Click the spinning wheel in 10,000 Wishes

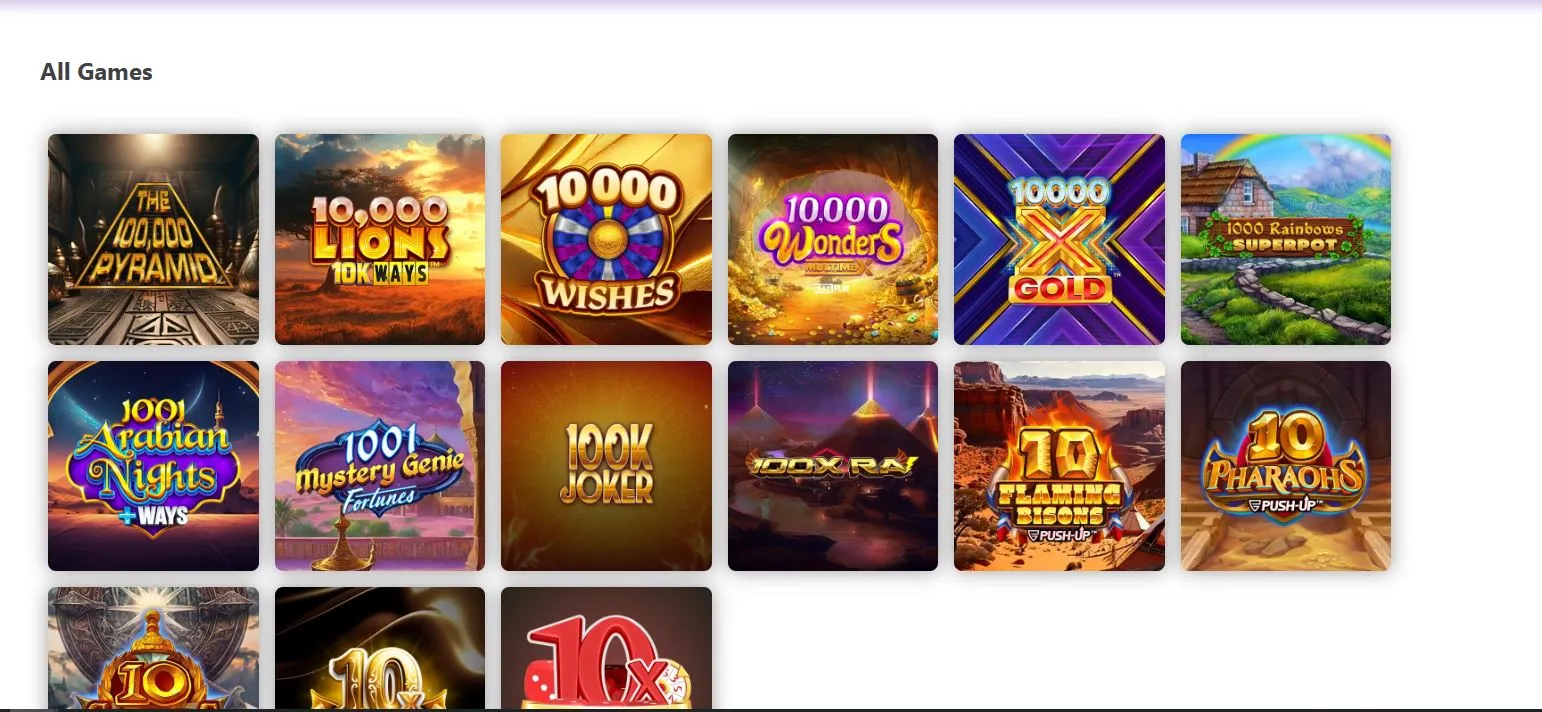(x=607, y=236)
